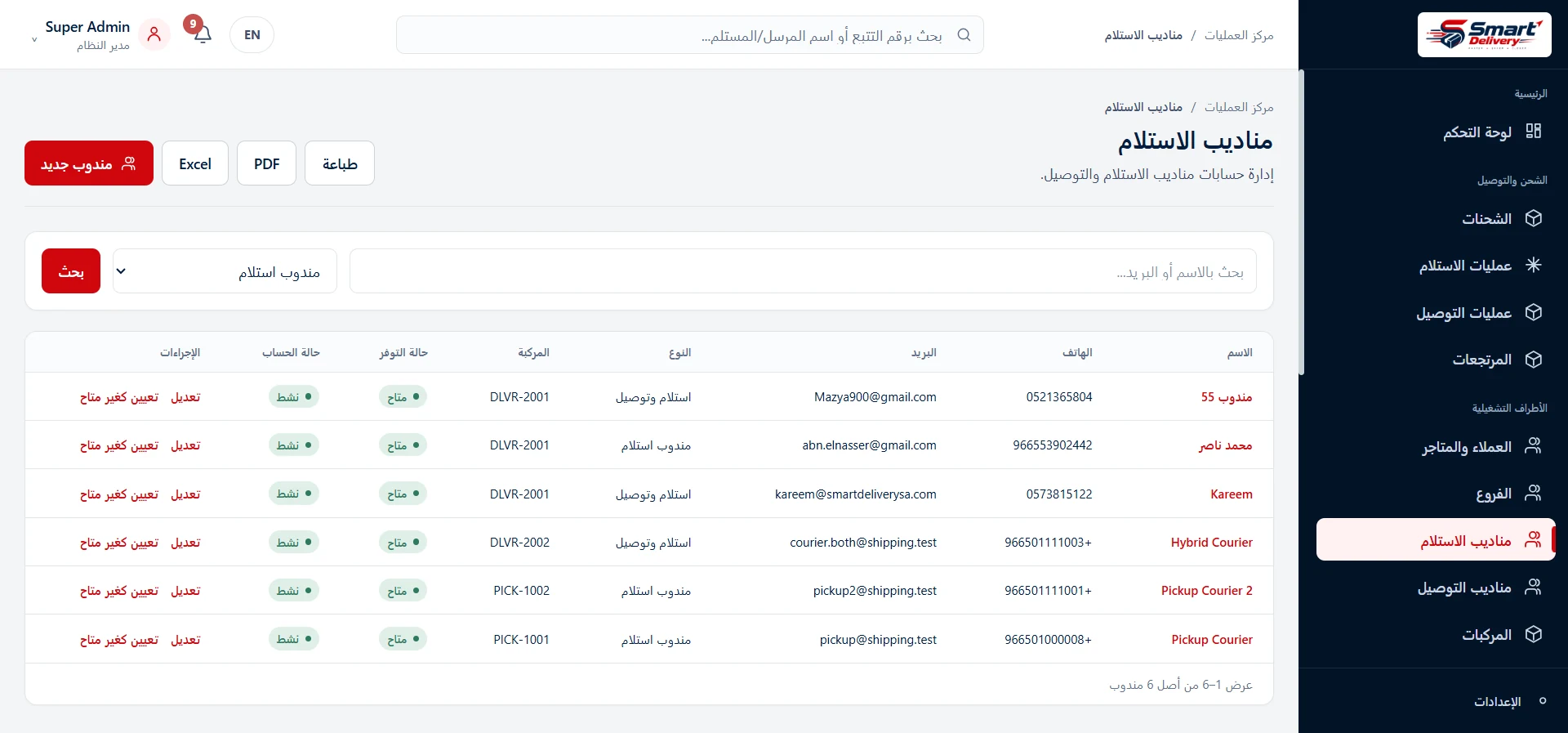Expand the مندوب استلام type dropdown
This screenshot has width=1568, height=733.
pos(225,271)
